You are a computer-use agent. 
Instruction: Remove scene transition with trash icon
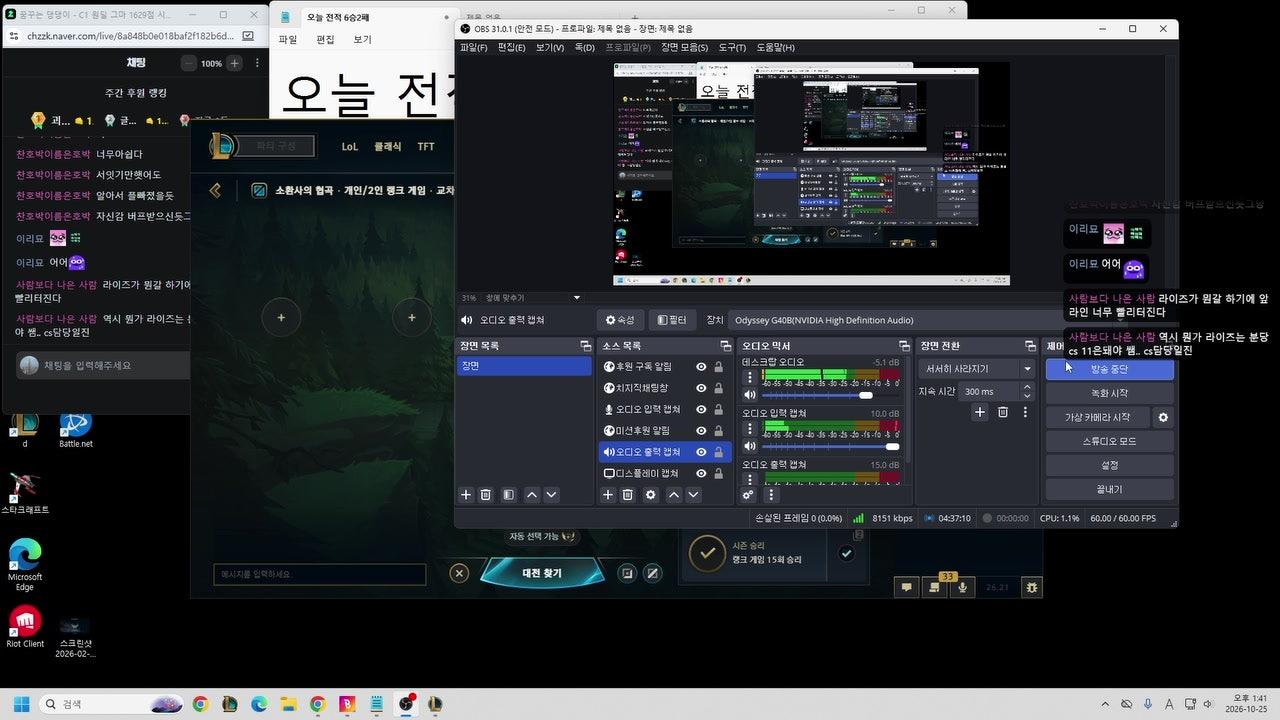[1003, 412]
